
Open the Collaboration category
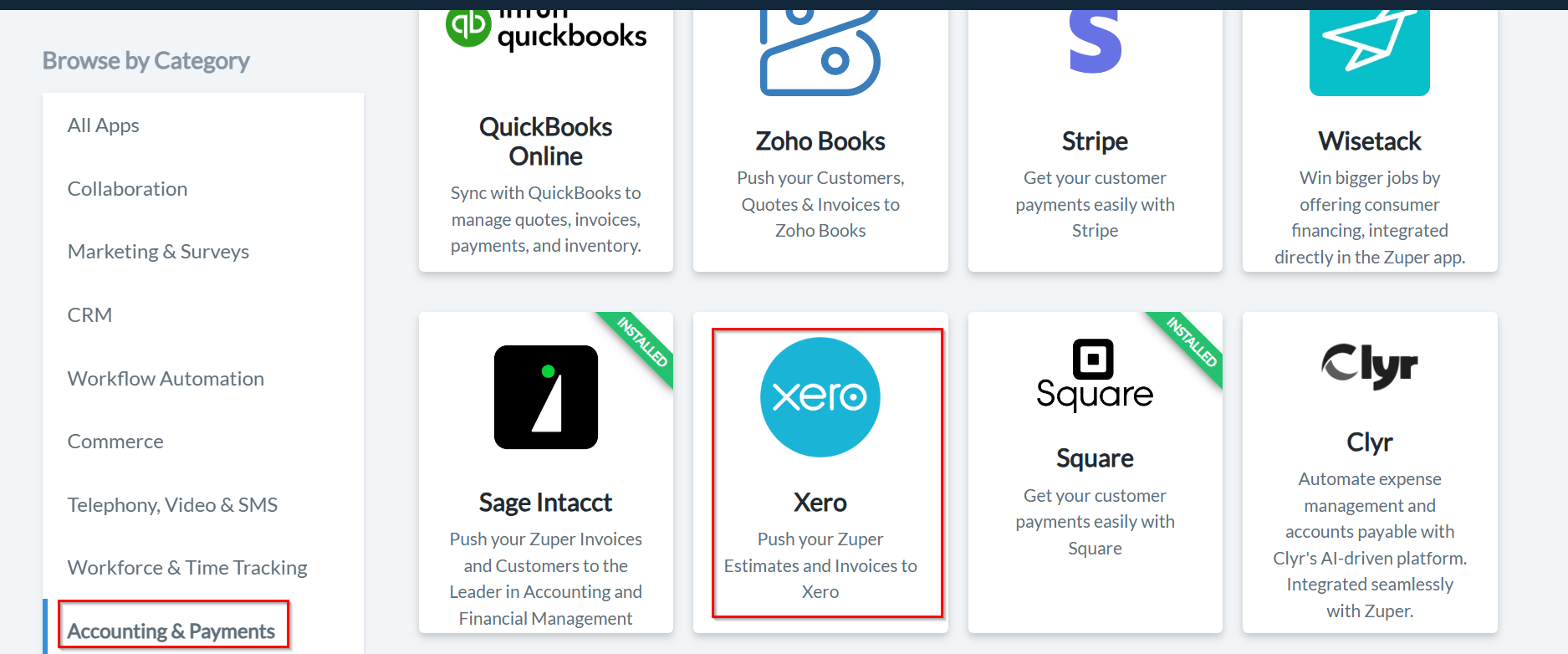pos(128,189)
